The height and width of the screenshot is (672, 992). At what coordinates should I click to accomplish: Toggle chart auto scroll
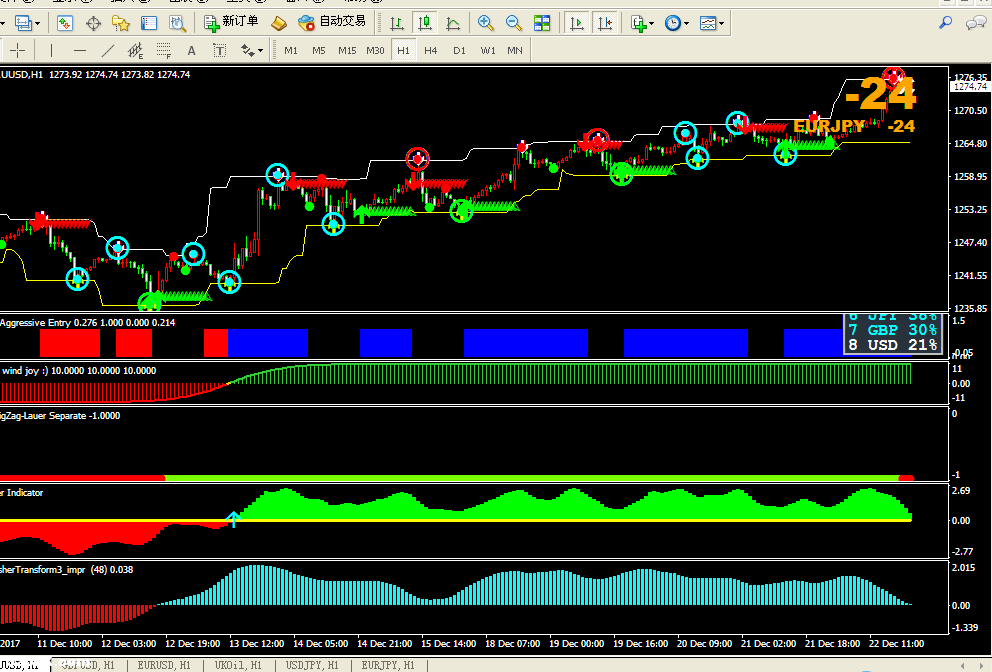click(x=576, y=24)
